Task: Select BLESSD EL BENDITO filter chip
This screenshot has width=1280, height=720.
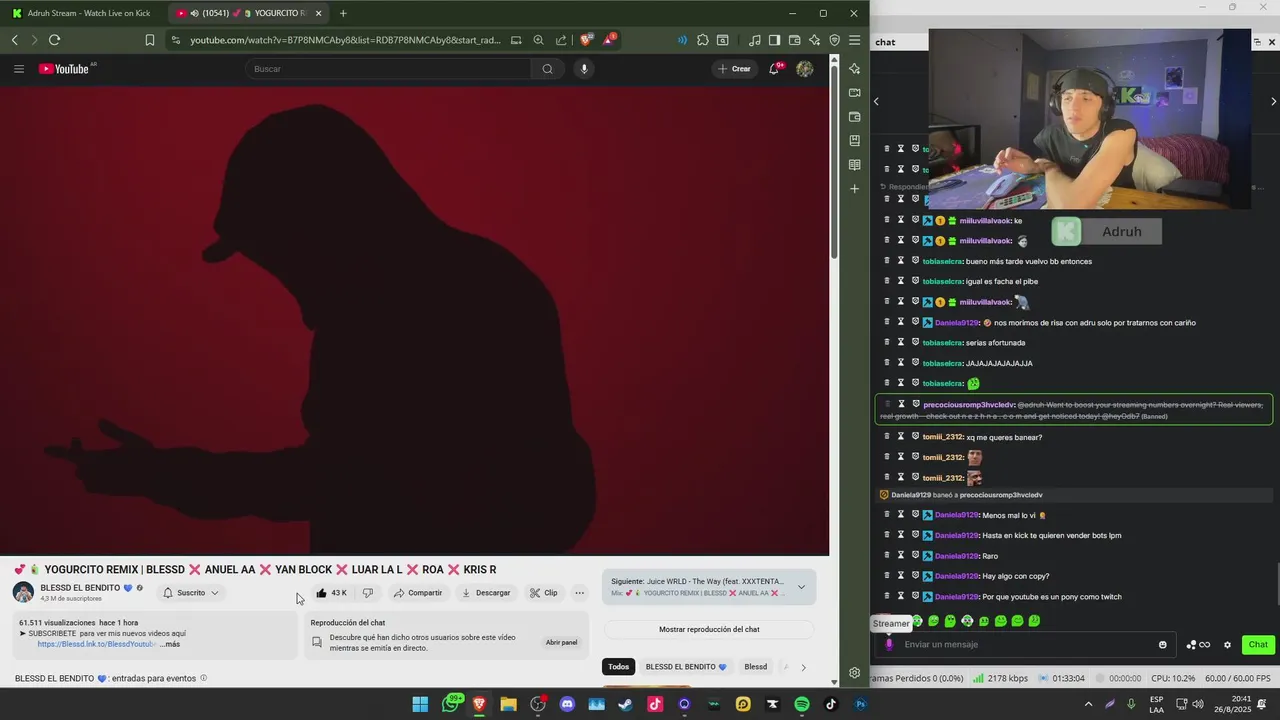Action: coord(686,667)
